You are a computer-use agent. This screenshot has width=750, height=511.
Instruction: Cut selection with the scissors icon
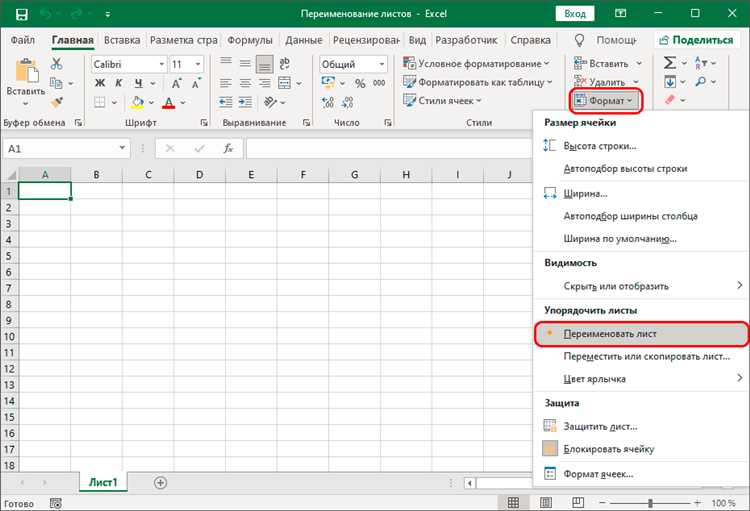point(56,64)
